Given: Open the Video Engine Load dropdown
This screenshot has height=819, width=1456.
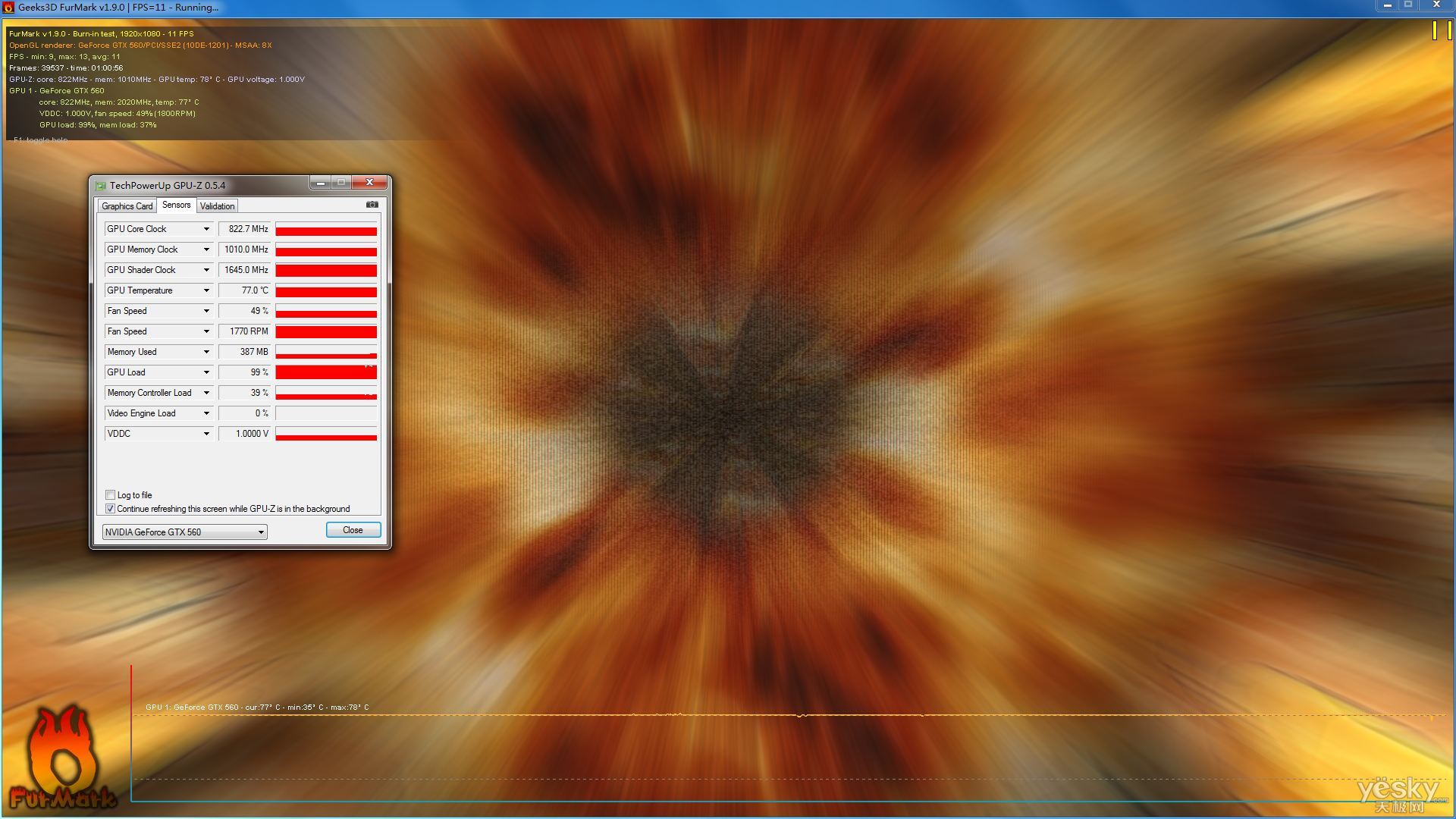Looking at the screenshot, I should click(x=206, y=413).
